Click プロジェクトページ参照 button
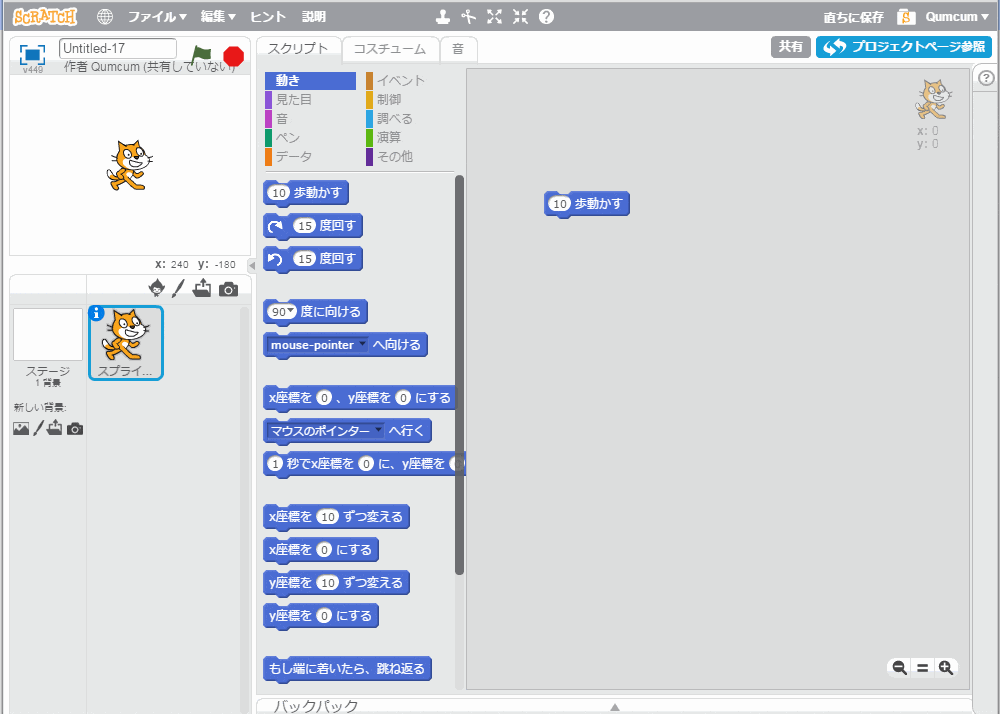The width and height of the screenshot is (1000, 714). (x=904, y=47)
